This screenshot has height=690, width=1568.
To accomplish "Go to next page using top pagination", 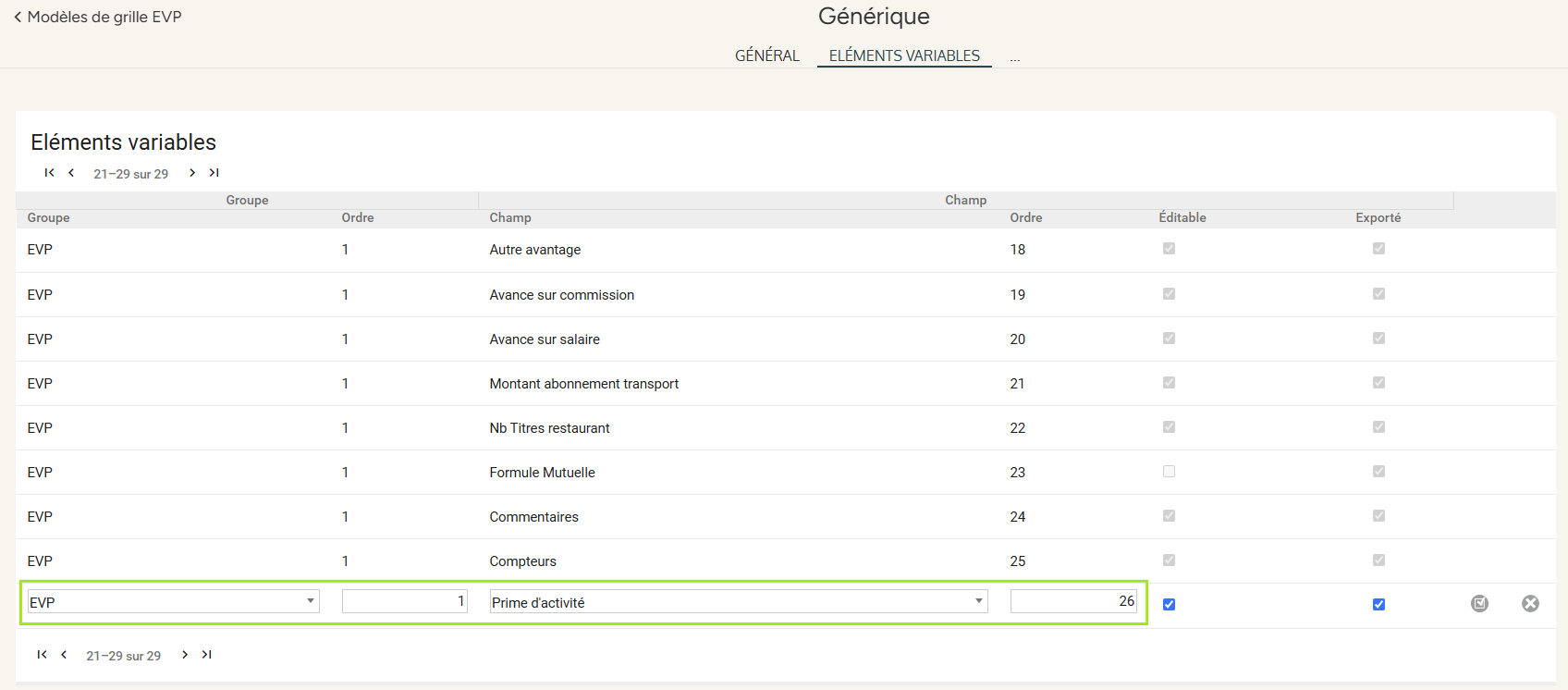I will pyautogui.click(x=192, y=173).
